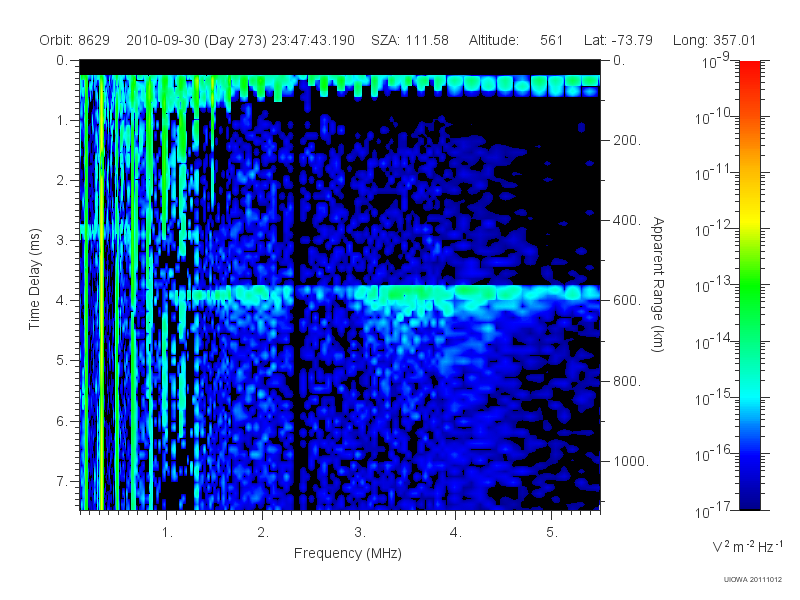The image size is (800, 600).
Task: Select the date '2010-09-30 (Day 273)' text
Action: coord(196,40)
